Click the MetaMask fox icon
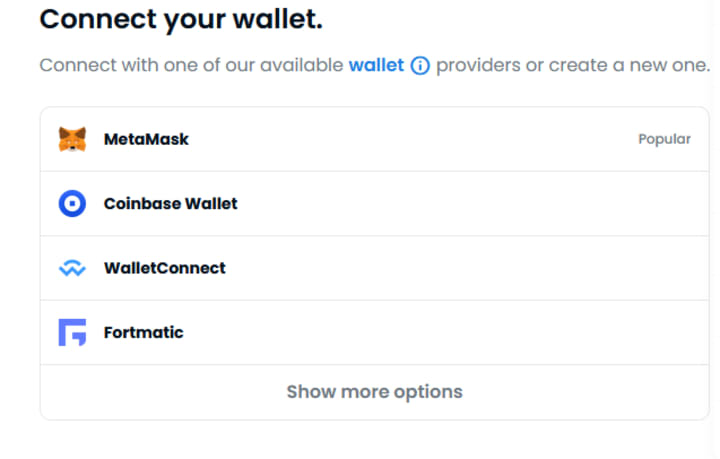Screen dimensions: 720x459 72,139
